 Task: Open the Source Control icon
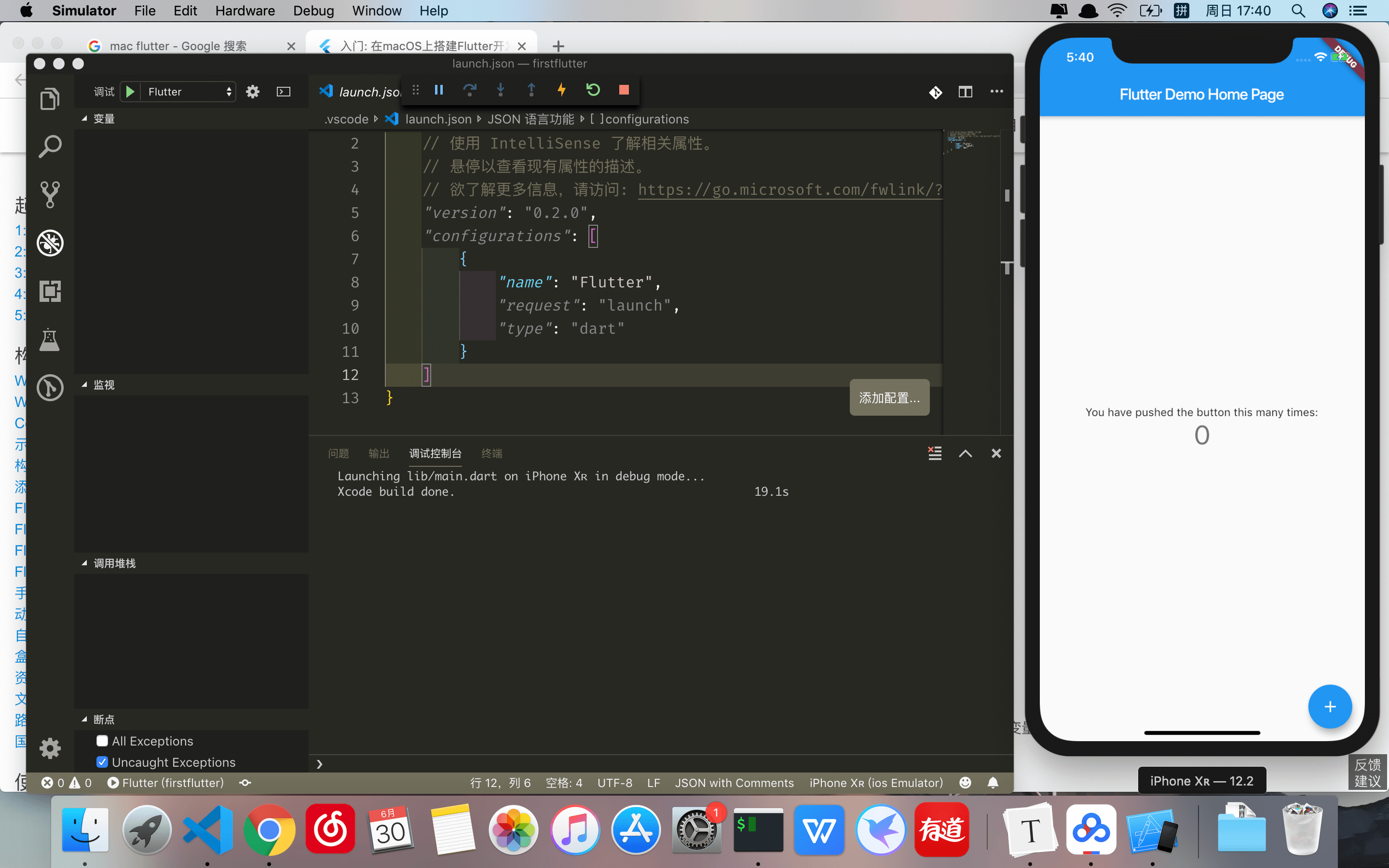point(50,195)
